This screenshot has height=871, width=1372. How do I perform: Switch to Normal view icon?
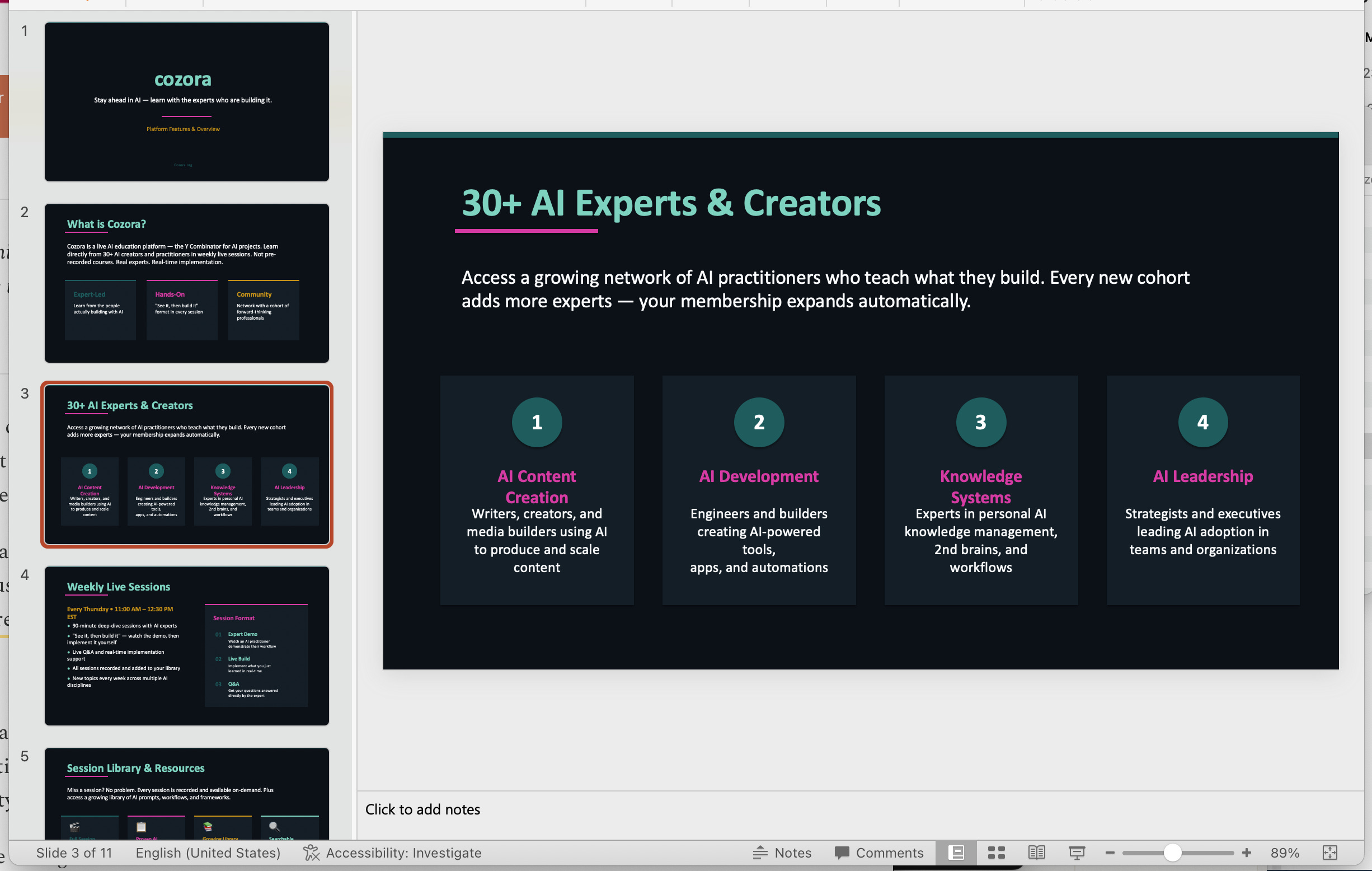[x=956, y=853]
